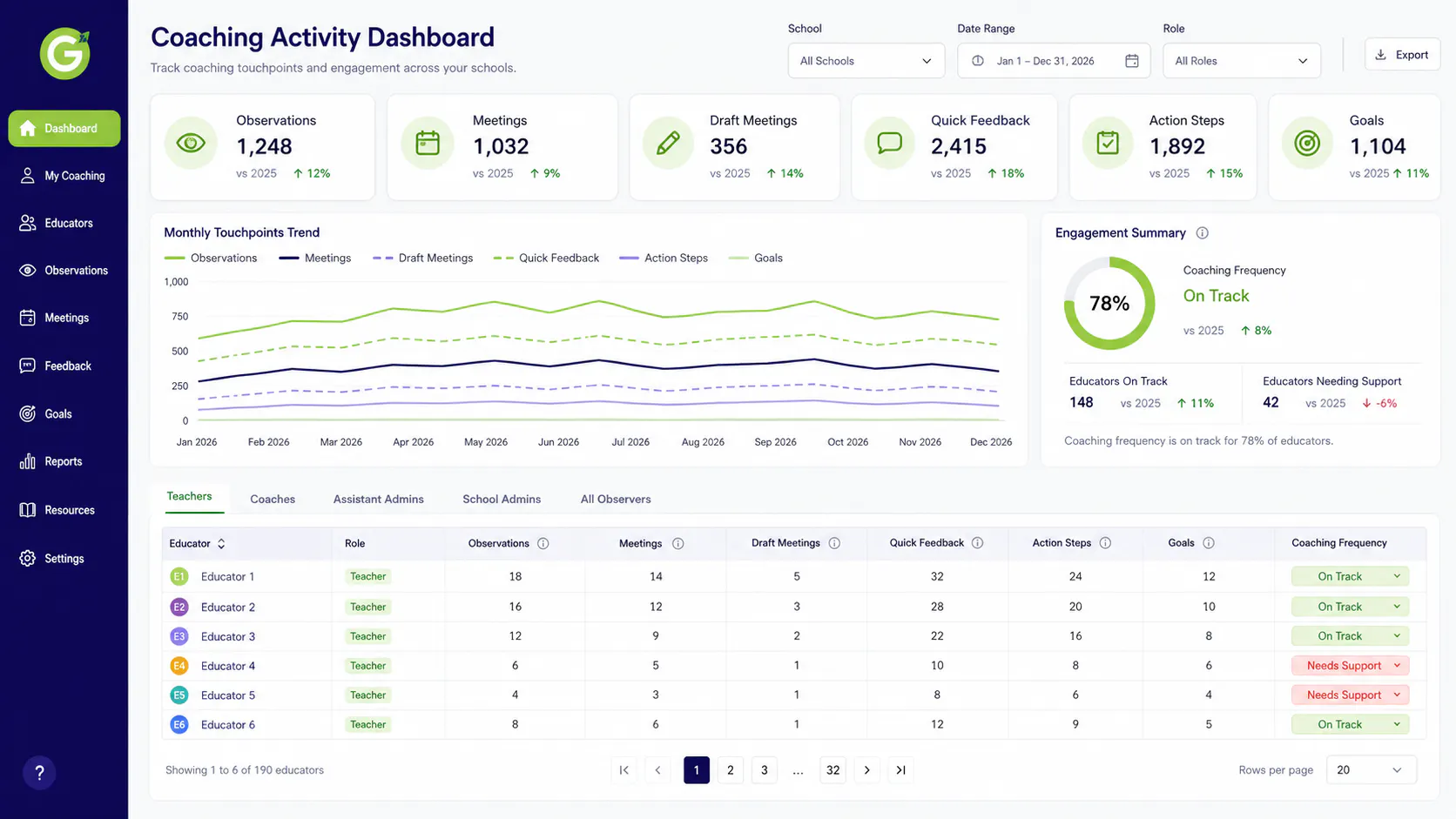Open the Educator 5 name link
The image size is (1456, 819).
228,695
